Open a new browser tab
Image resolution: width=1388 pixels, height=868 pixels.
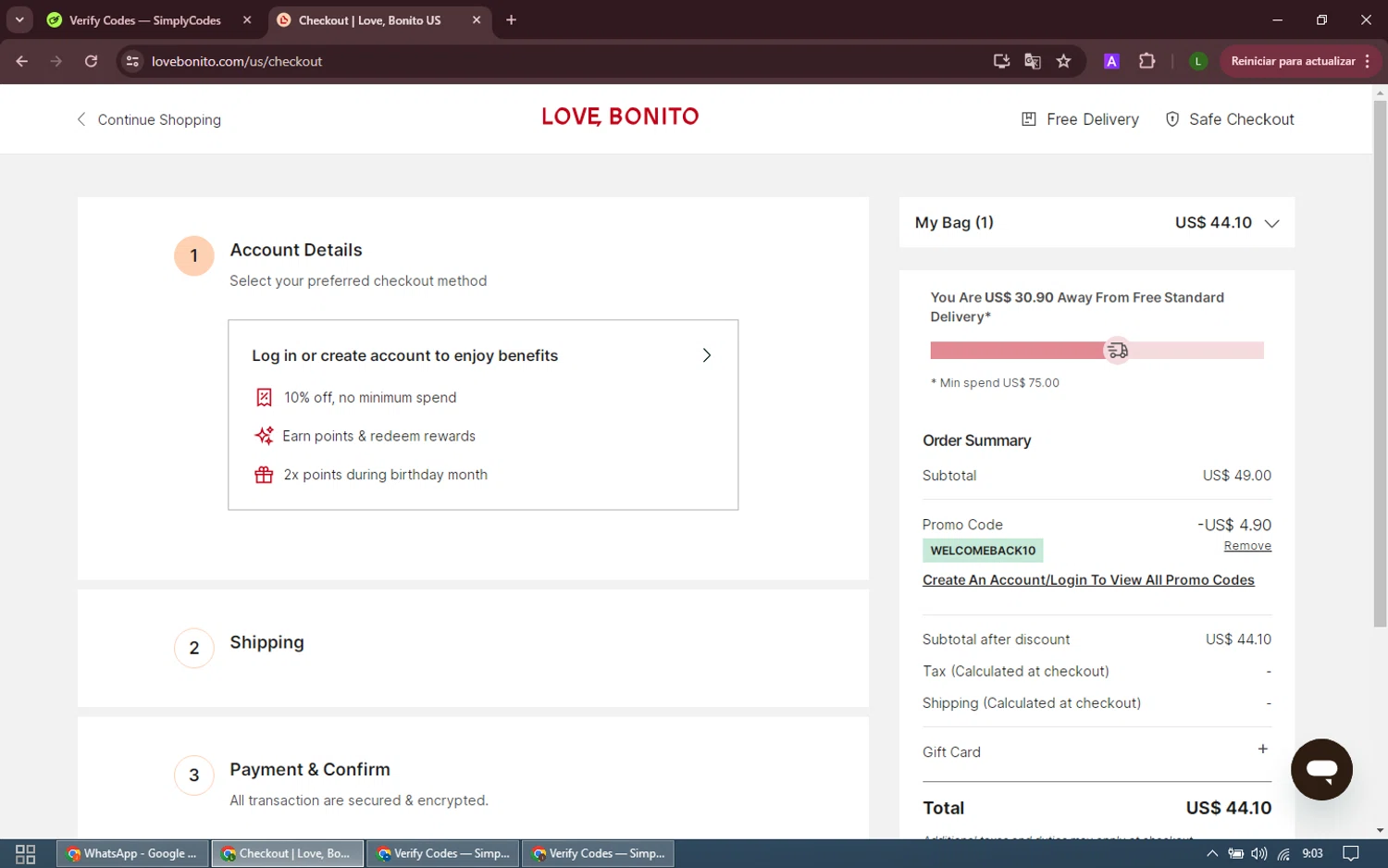click(x=511, y=19)
